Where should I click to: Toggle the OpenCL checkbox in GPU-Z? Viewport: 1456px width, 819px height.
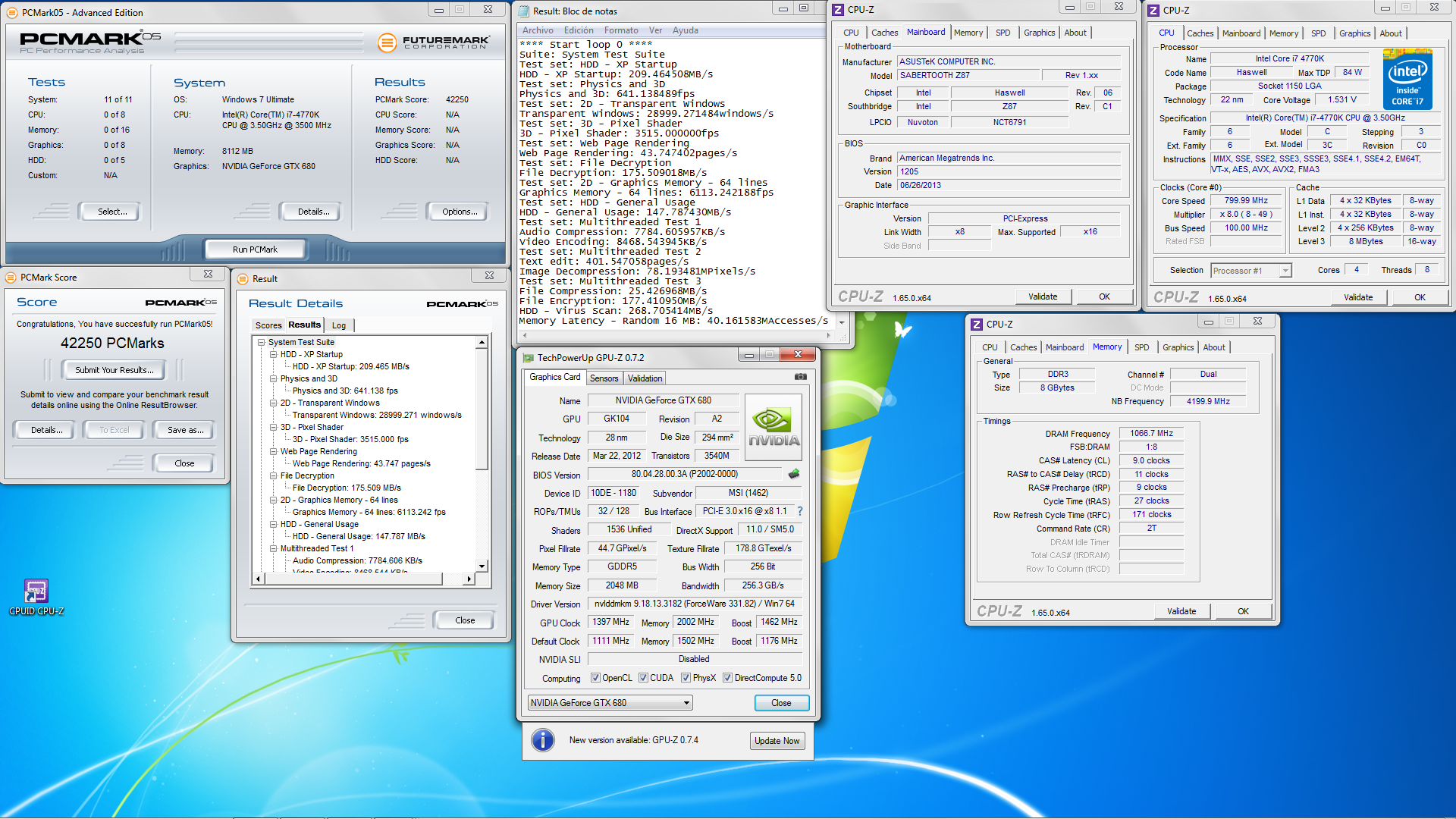pos(595,678)
